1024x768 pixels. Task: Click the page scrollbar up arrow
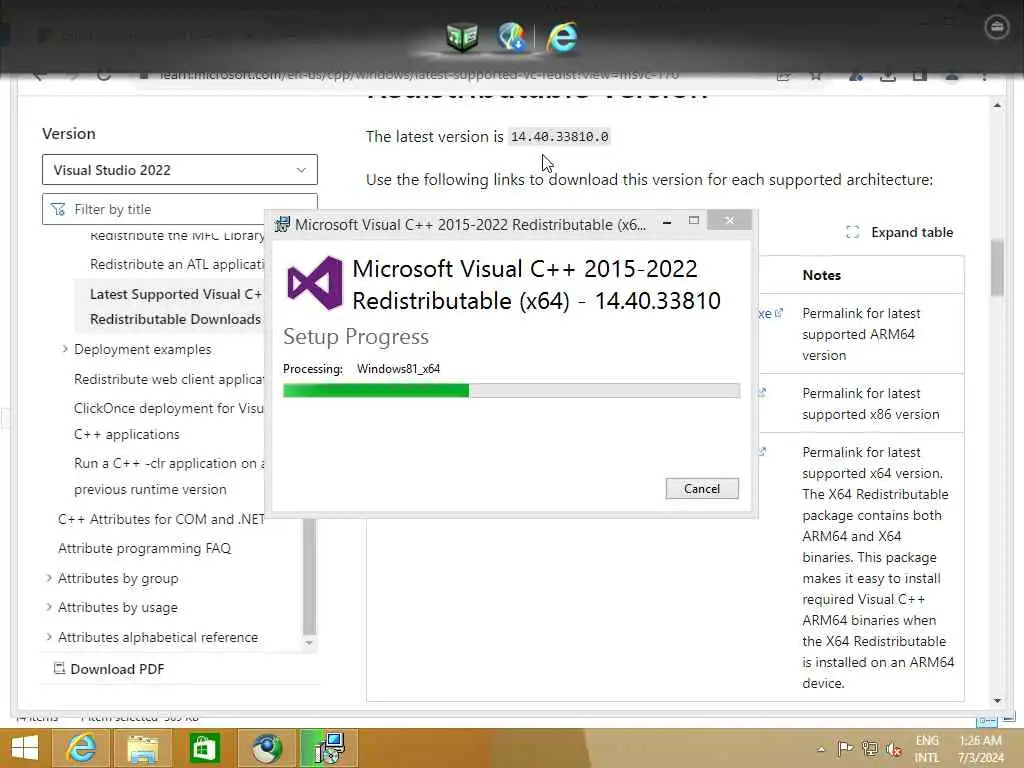point(997,105)
